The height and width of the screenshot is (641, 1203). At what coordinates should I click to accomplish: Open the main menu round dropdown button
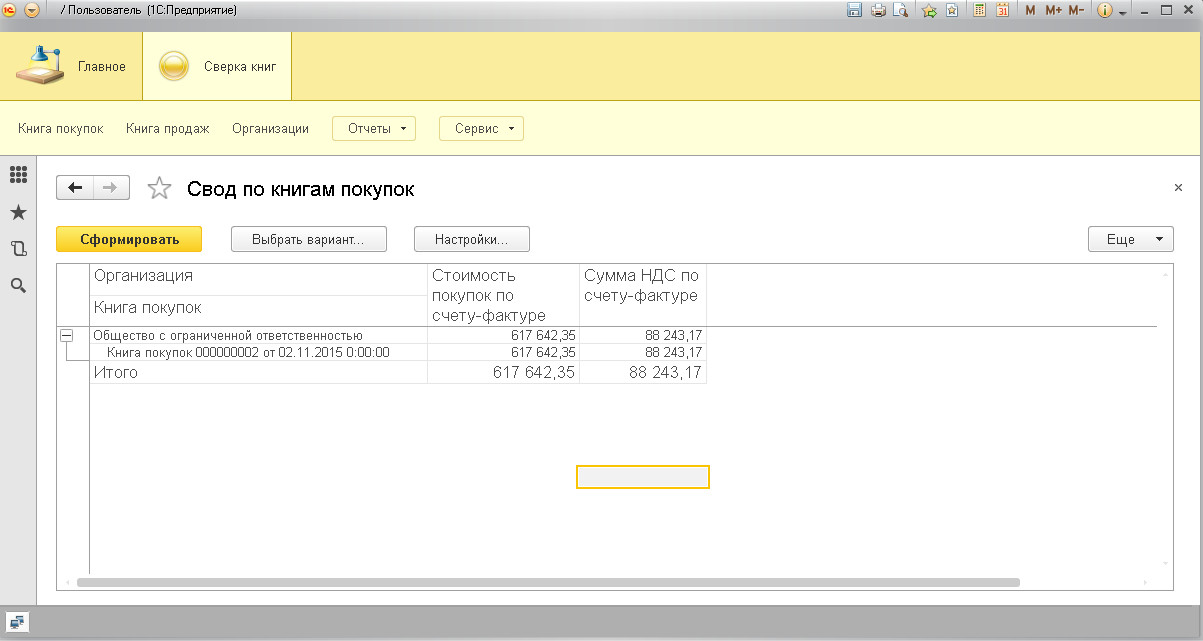(32, 10)
